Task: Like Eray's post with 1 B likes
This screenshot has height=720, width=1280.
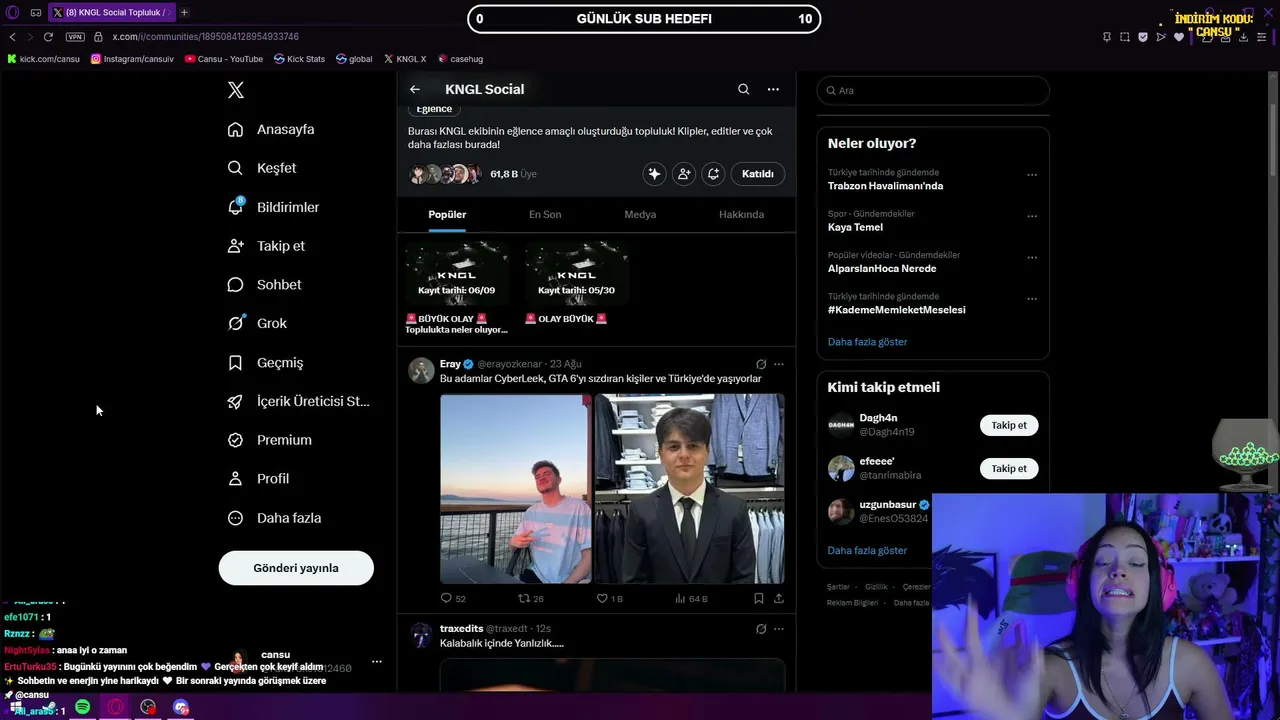Action: click(609, 599)
